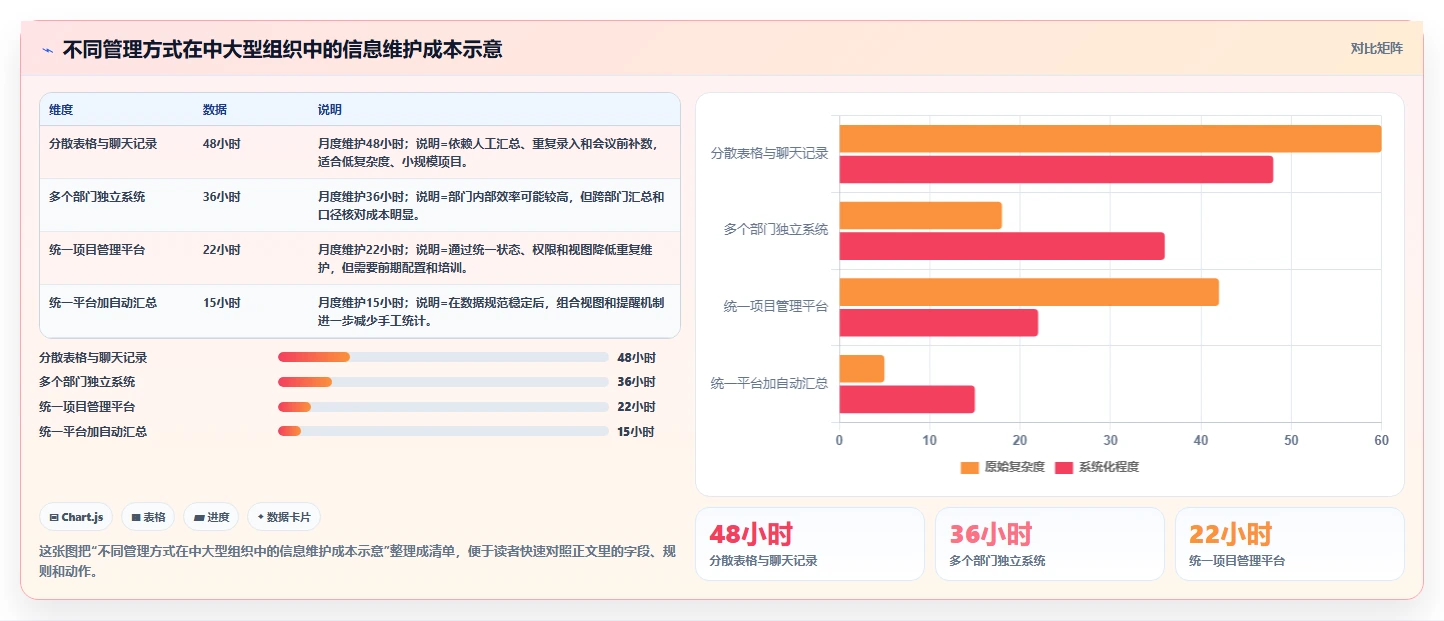Click the 说明 column header
1444x621 pixels.
pyautogui.click(x=330, y=110)
